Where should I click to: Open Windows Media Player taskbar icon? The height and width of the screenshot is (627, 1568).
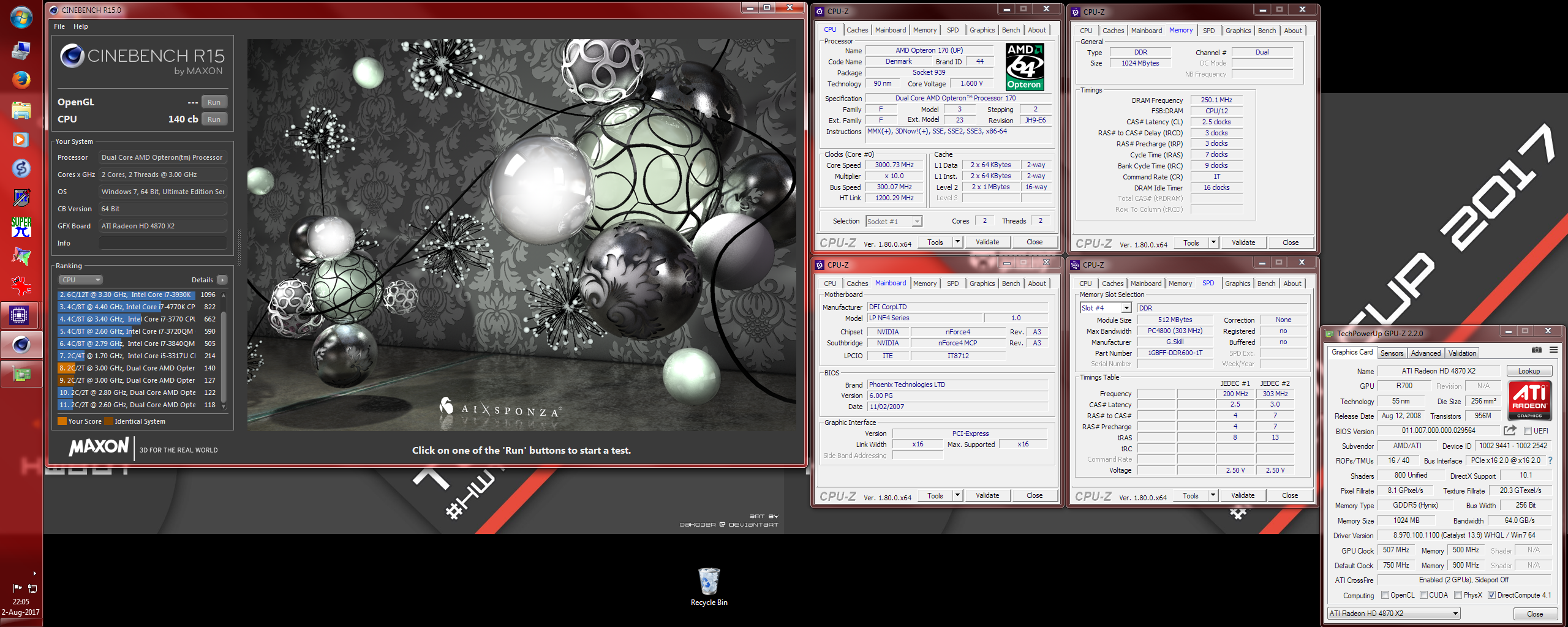[x=21, y=140]
